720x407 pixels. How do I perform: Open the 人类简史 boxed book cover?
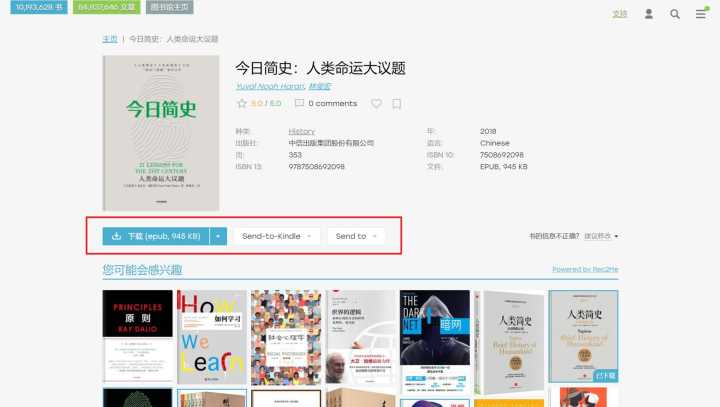(x=509, y=342)
